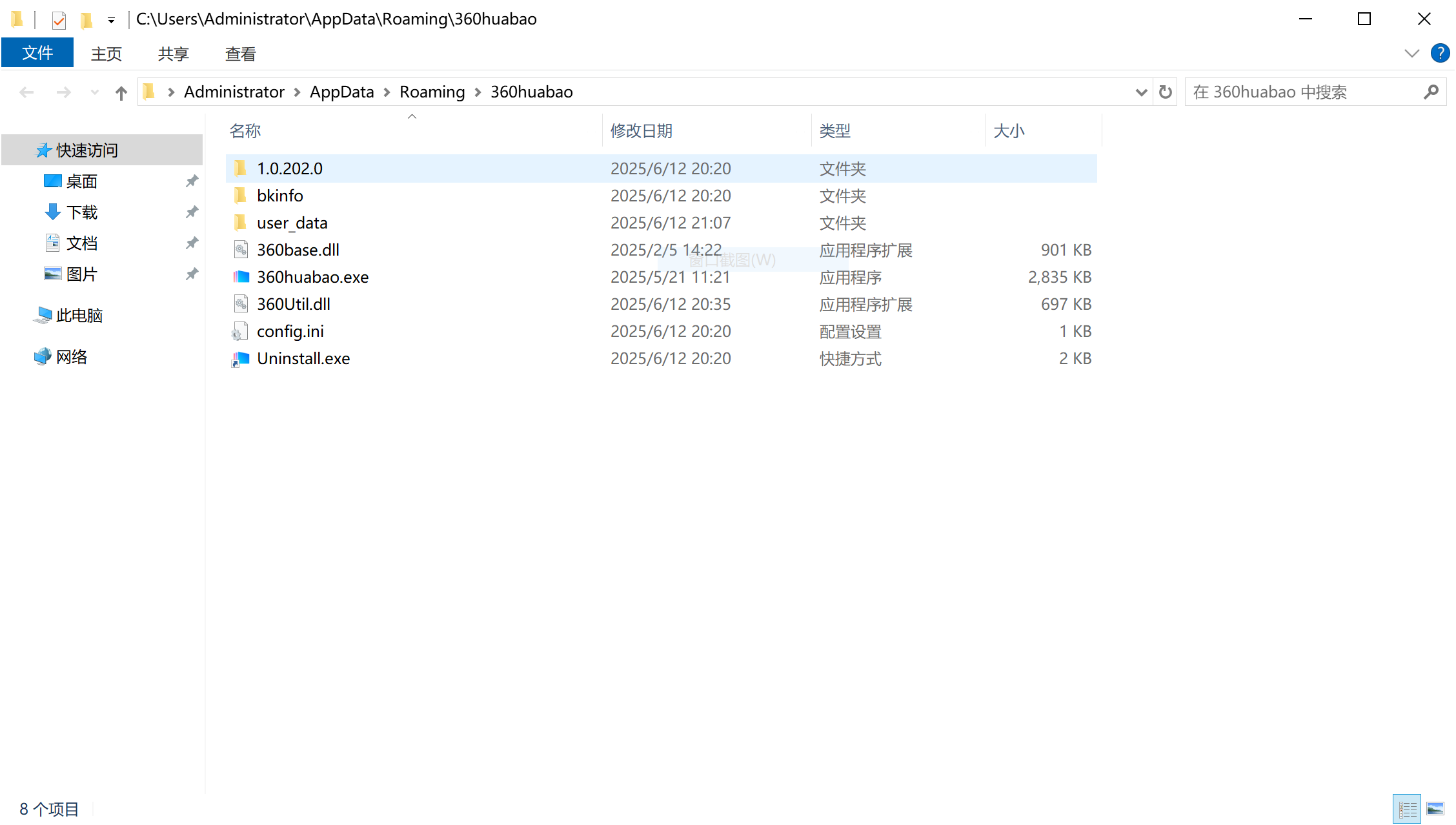Click the Properties icon in the title bar
1456x825 pixels.
[59, 20]
